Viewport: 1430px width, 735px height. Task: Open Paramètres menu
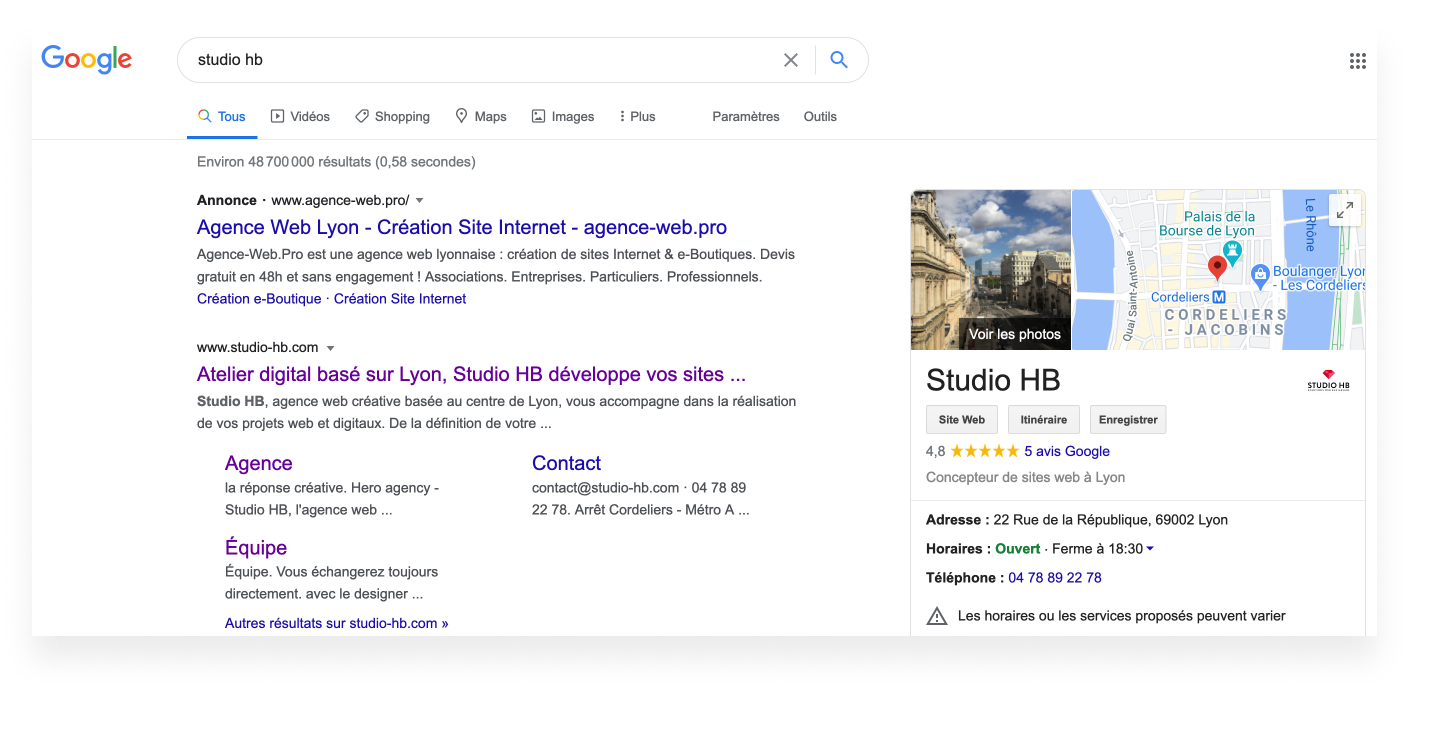[x=746, y=117]
